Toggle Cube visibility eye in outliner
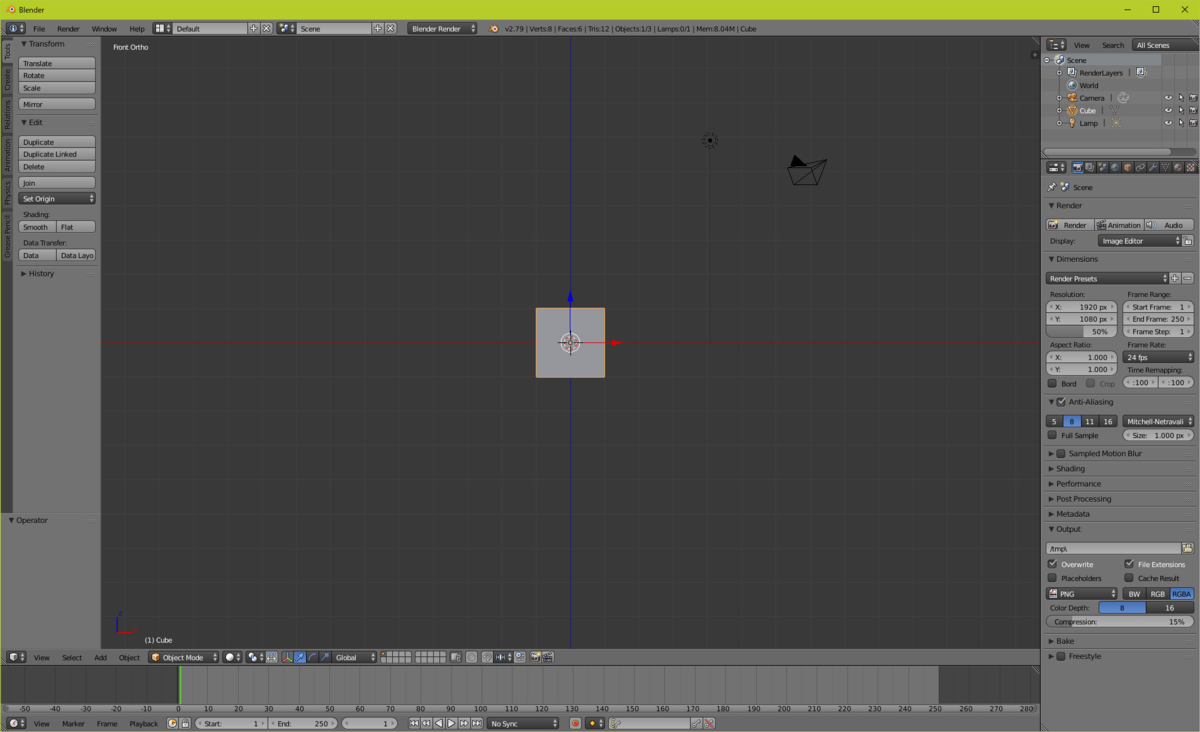The image size is (1200, 732). 1168,110
